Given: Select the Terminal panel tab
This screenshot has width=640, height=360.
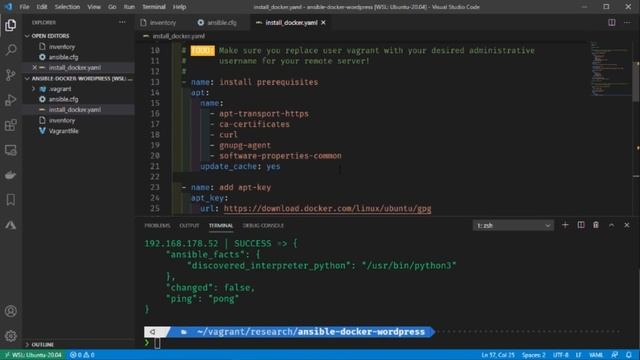Looking at the screenshot, I should (x=221, y=225).
